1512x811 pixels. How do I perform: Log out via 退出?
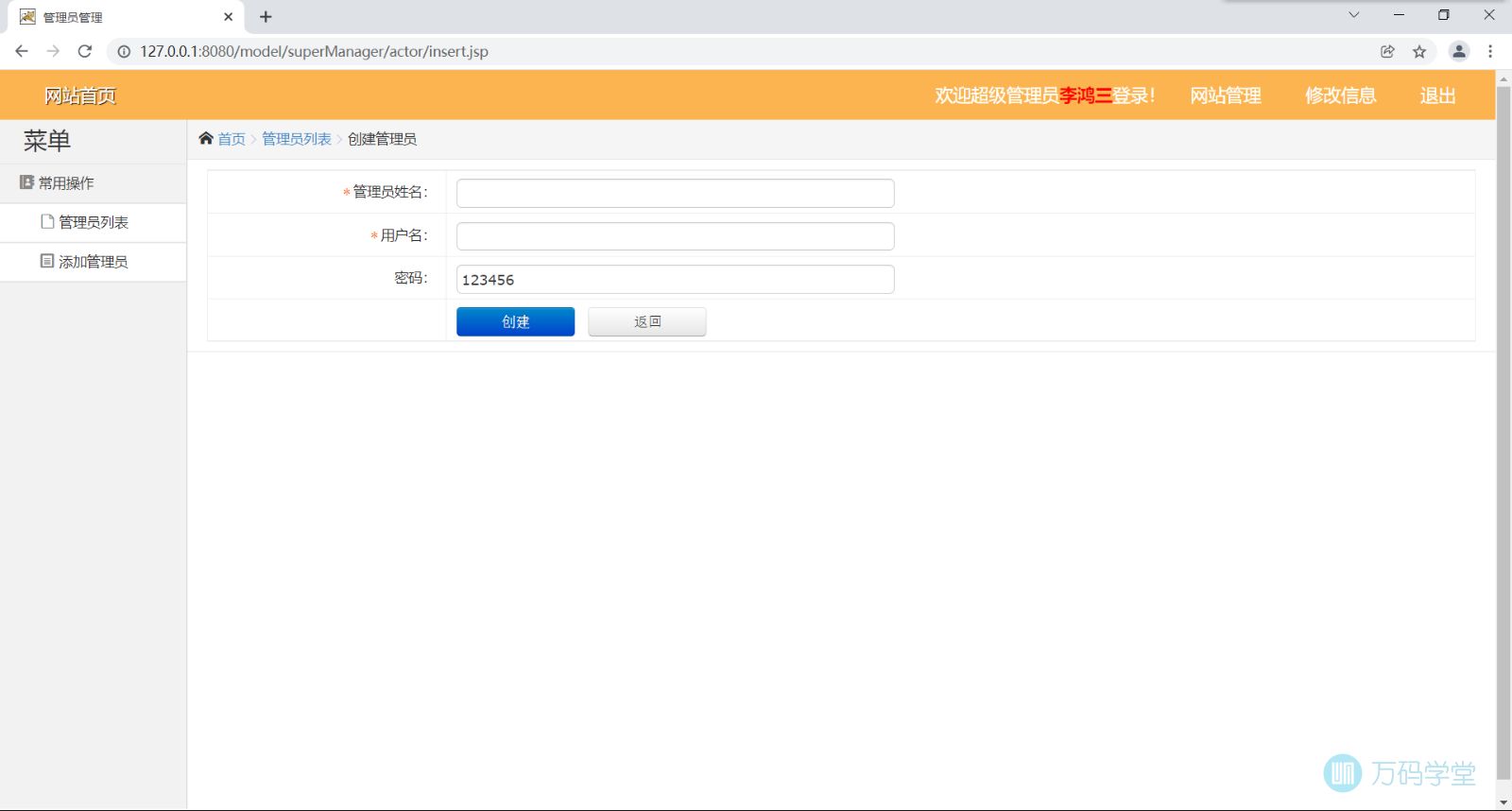(1437, 95)
